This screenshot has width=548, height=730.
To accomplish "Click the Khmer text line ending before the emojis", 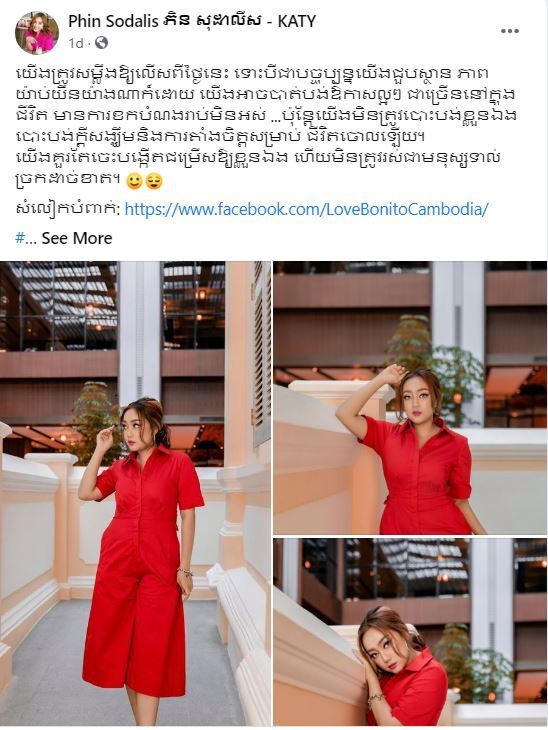I will (68, 181).
